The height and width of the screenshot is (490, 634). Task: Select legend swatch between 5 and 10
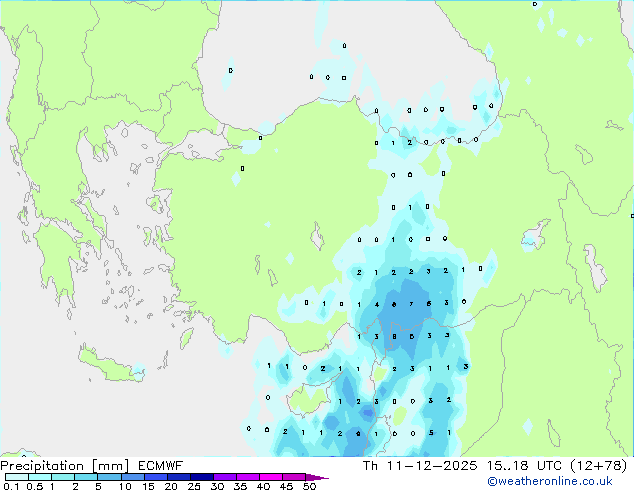click(x=109, y=477)
